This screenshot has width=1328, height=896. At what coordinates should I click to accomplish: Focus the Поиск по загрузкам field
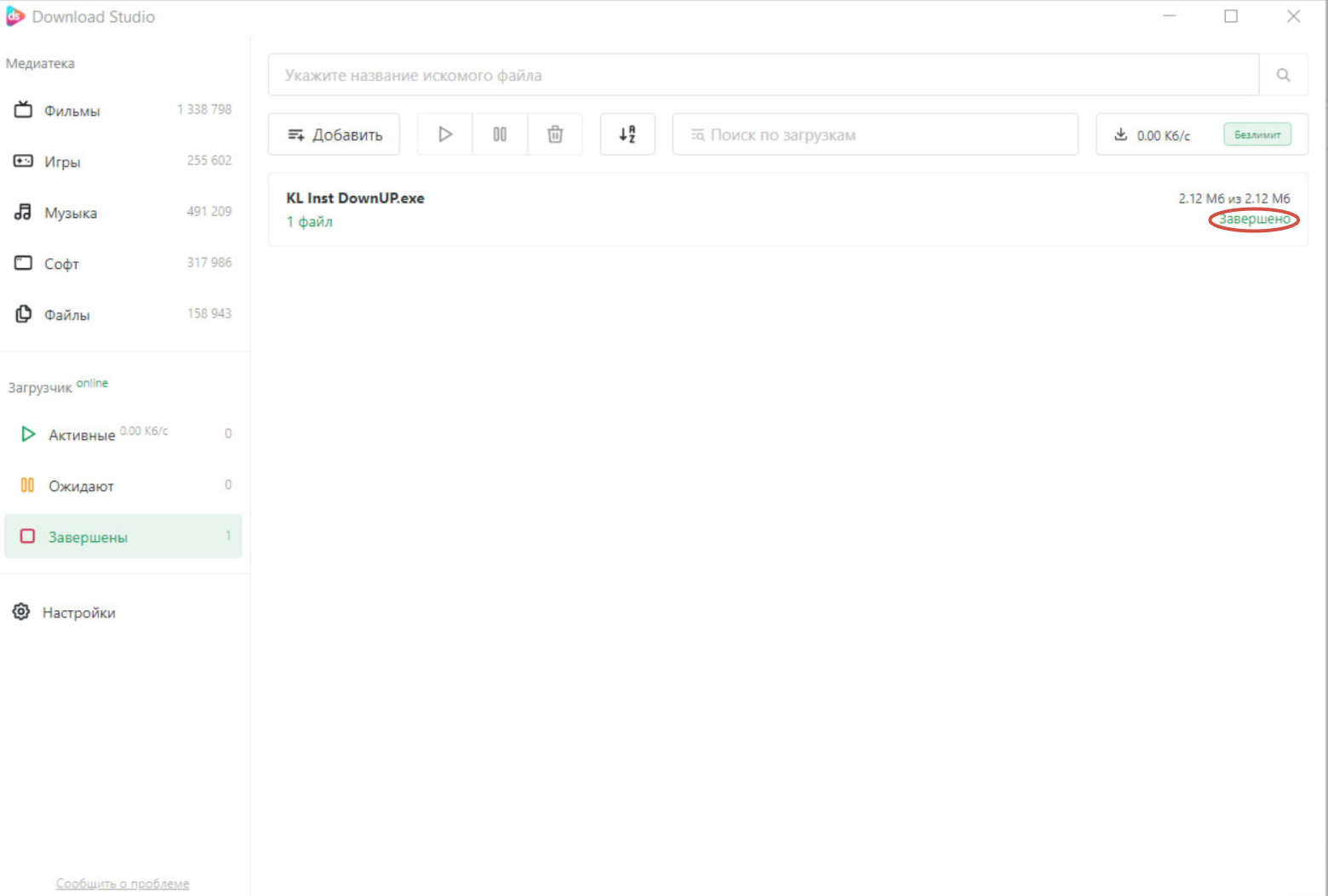coord(875,134)
